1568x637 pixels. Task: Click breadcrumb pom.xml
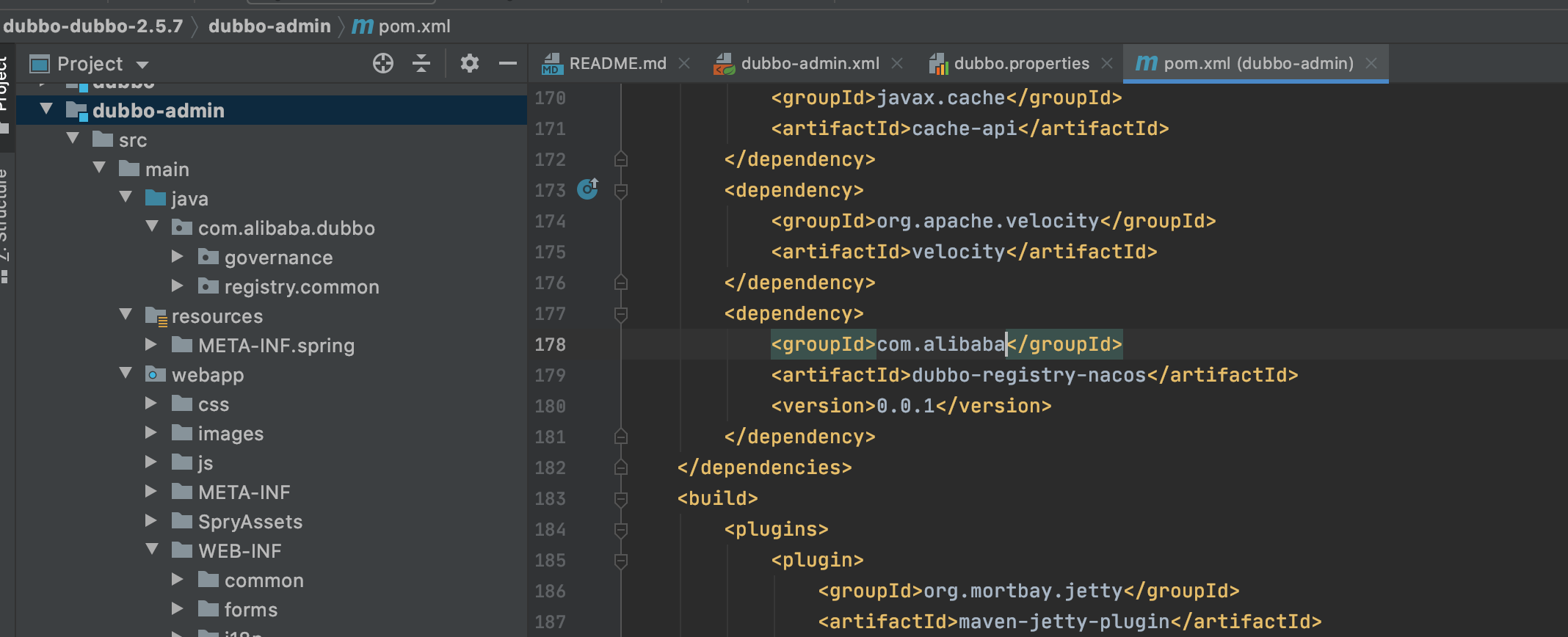(x=414, y=26)
